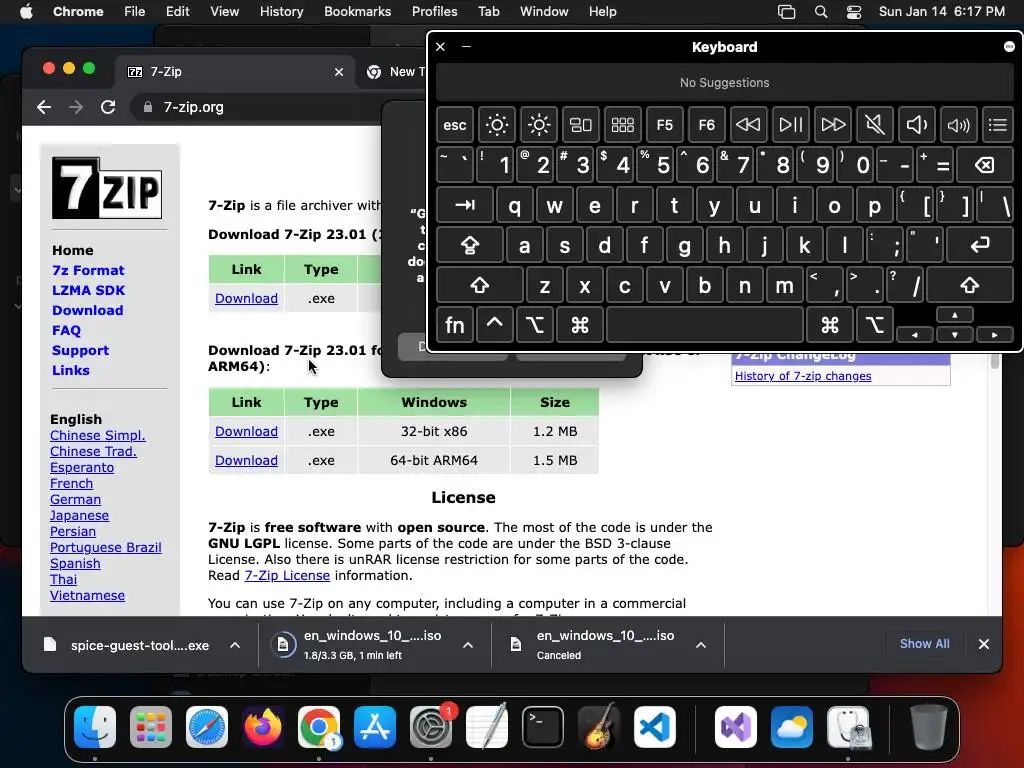The width and height of the screenshot is (1024, 768).
Task: Decrease brightness key on on-screen keyboard
Action: click(496, 125)
